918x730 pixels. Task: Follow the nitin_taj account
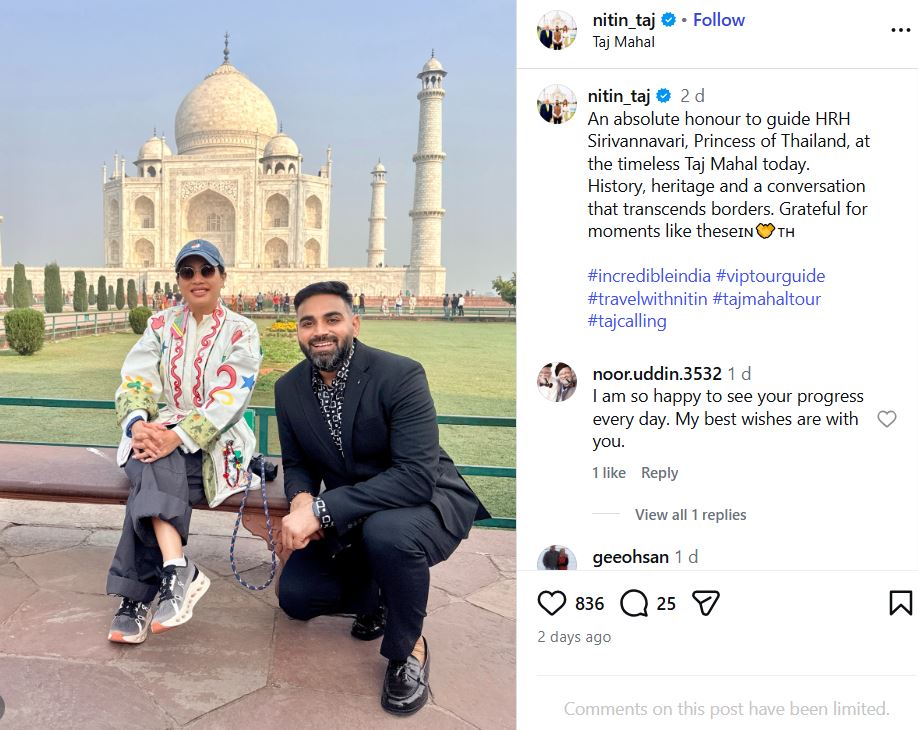719,20
